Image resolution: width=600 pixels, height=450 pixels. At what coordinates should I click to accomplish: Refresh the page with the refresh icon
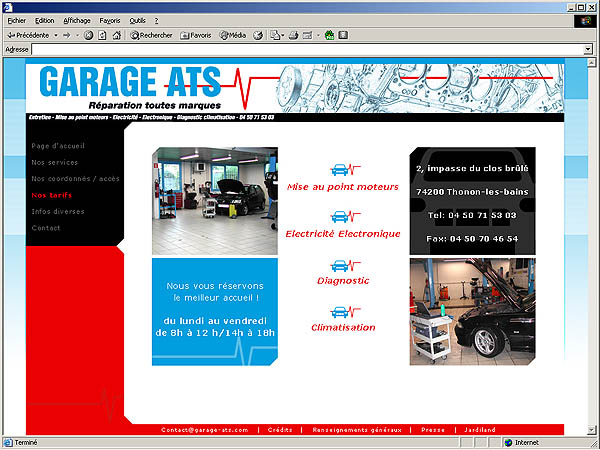102,35
